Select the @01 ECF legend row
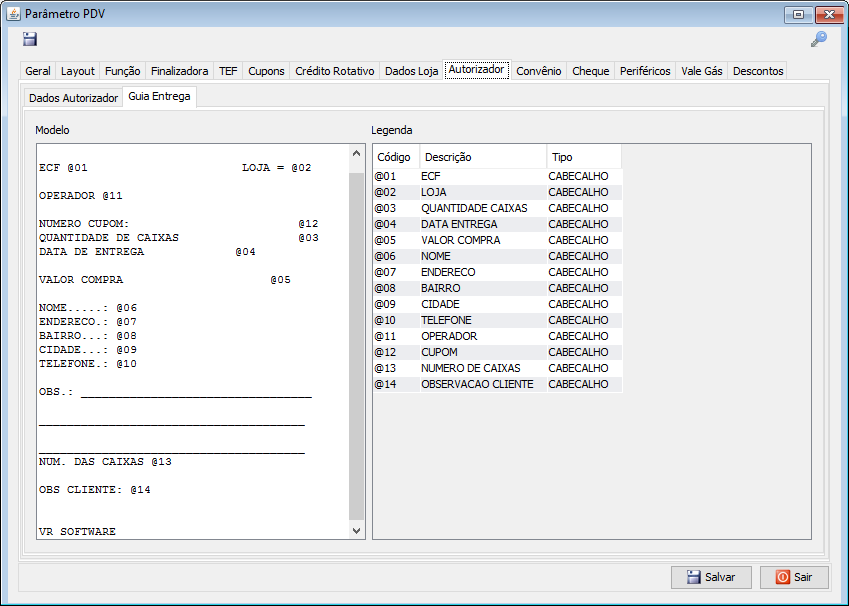 pos(498,176)
